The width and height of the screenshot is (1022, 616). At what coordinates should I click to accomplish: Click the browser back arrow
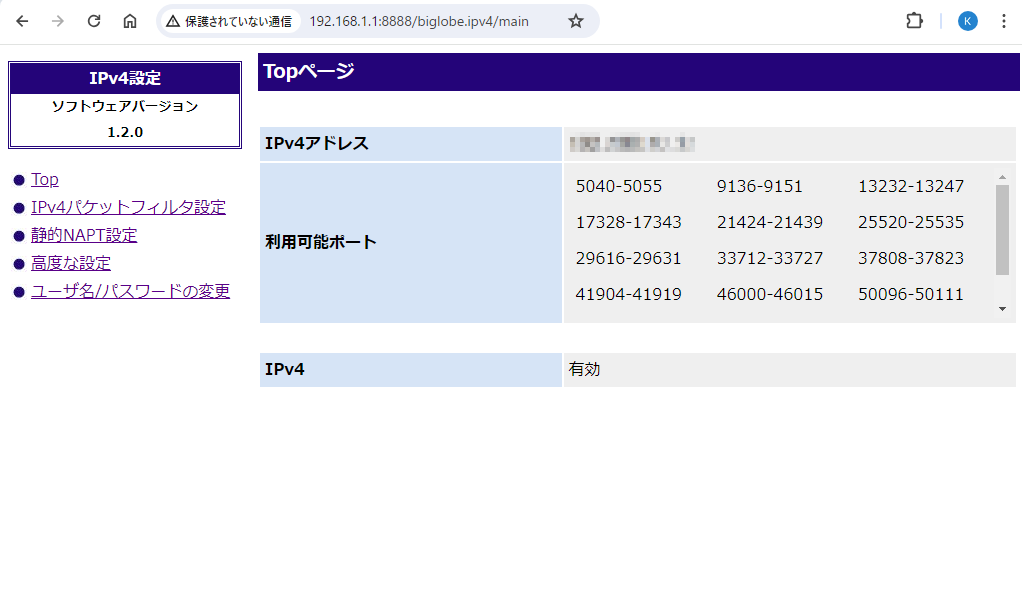22,21
